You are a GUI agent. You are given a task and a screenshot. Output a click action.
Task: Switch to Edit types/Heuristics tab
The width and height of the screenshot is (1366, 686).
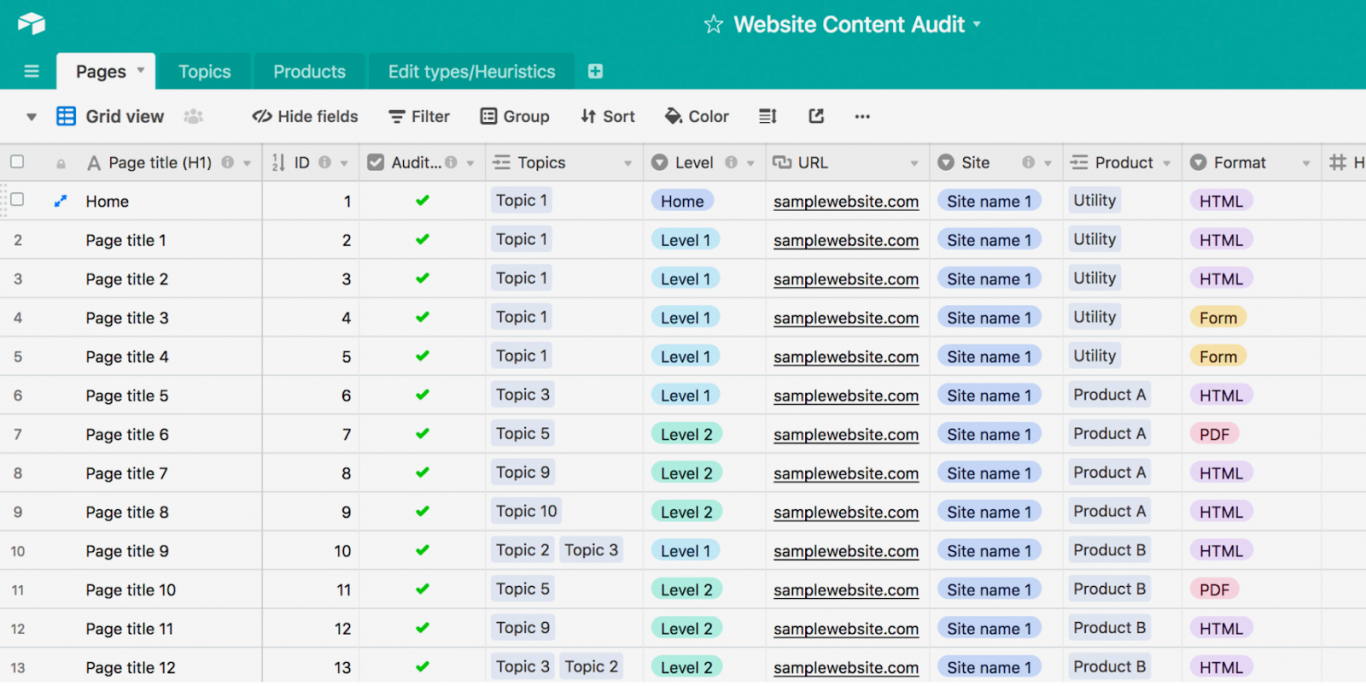pyautogui.click(x=472, y=71)
